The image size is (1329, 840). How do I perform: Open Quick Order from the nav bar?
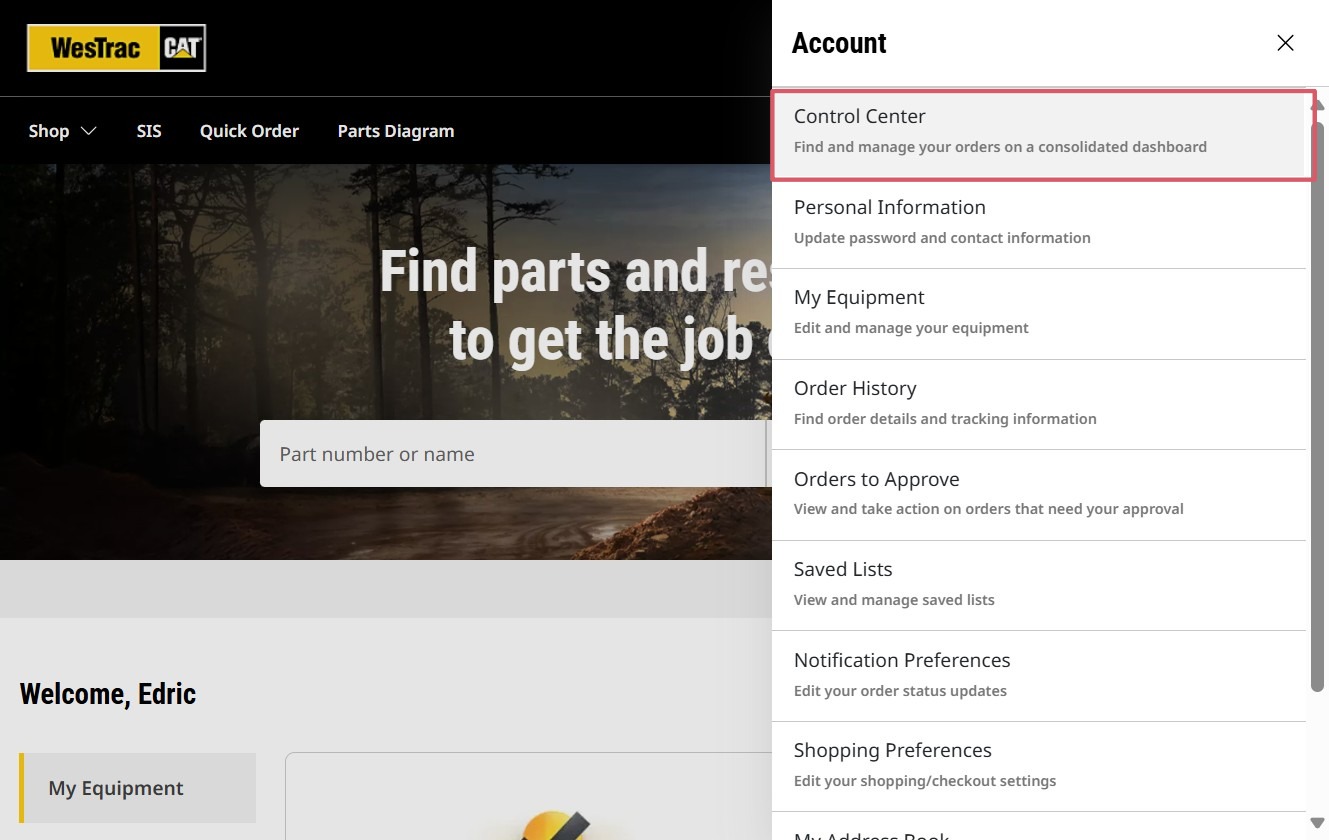click(x=249, y=131)
